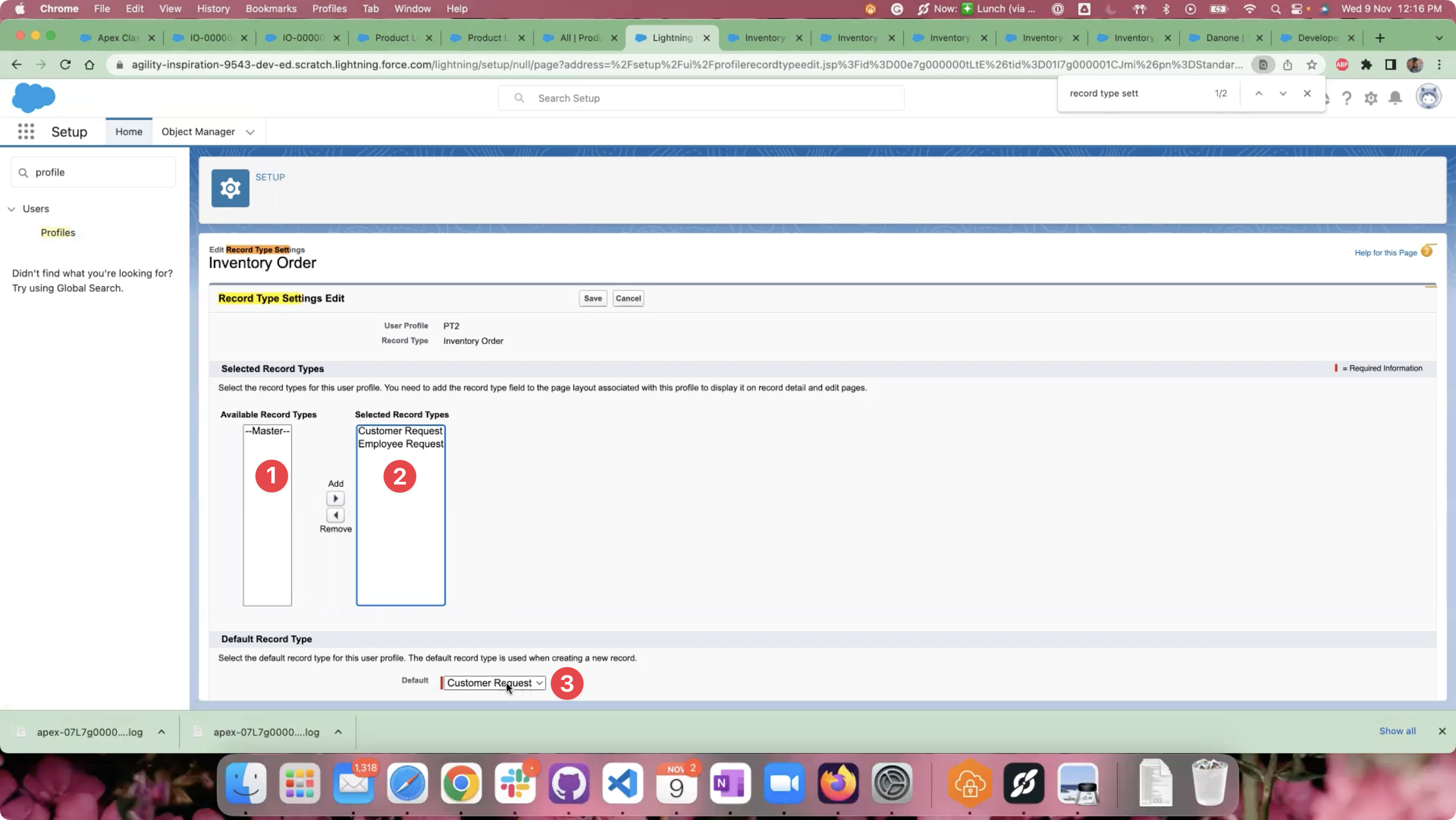Open the Default record type dropdown
This screenshot has height=820, width=1456.
click(x=494, y=683)
